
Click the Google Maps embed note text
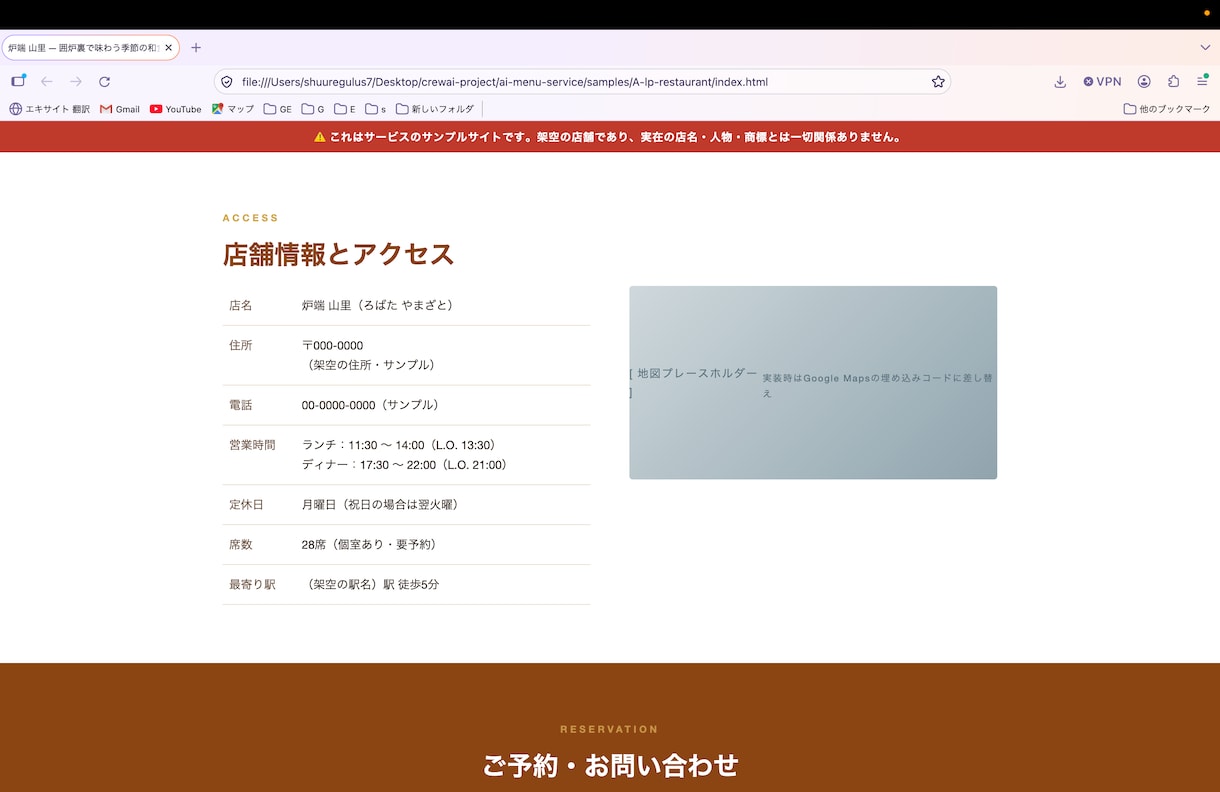click(877, 385)
